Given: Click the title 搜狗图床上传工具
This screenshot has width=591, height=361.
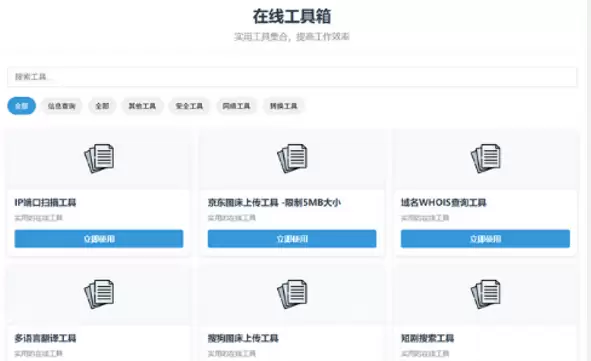Looking at the screenshot, I should [x=243, y=338].
